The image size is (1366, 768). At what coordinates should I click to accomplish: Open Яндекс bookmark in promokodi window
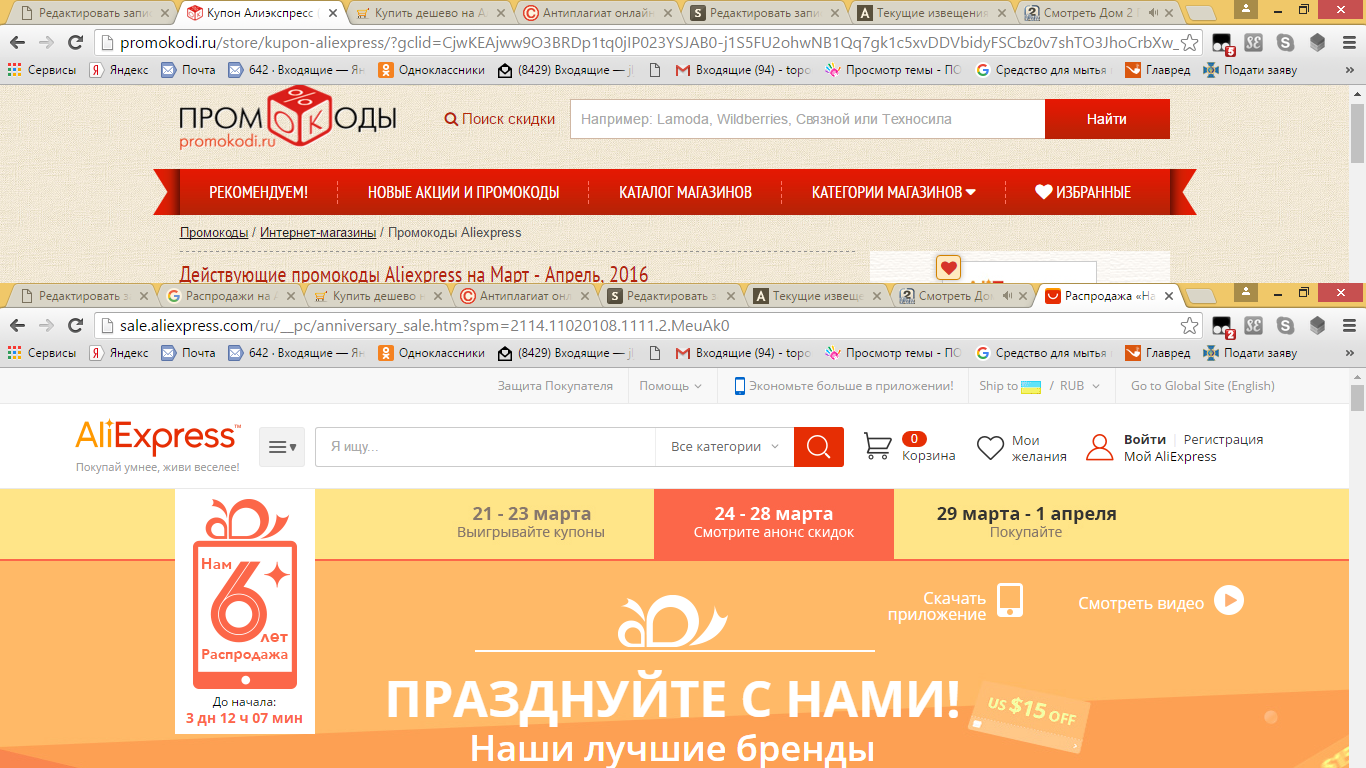click(119, 70)
